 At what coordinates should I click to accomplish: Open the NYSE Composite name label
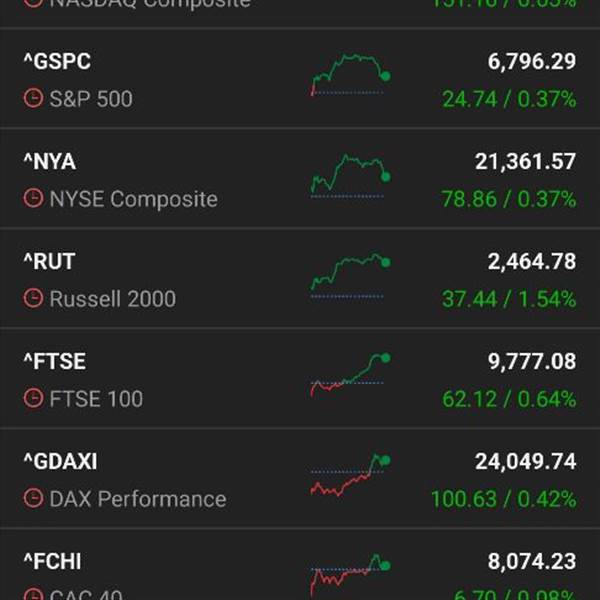click(133, 199)
